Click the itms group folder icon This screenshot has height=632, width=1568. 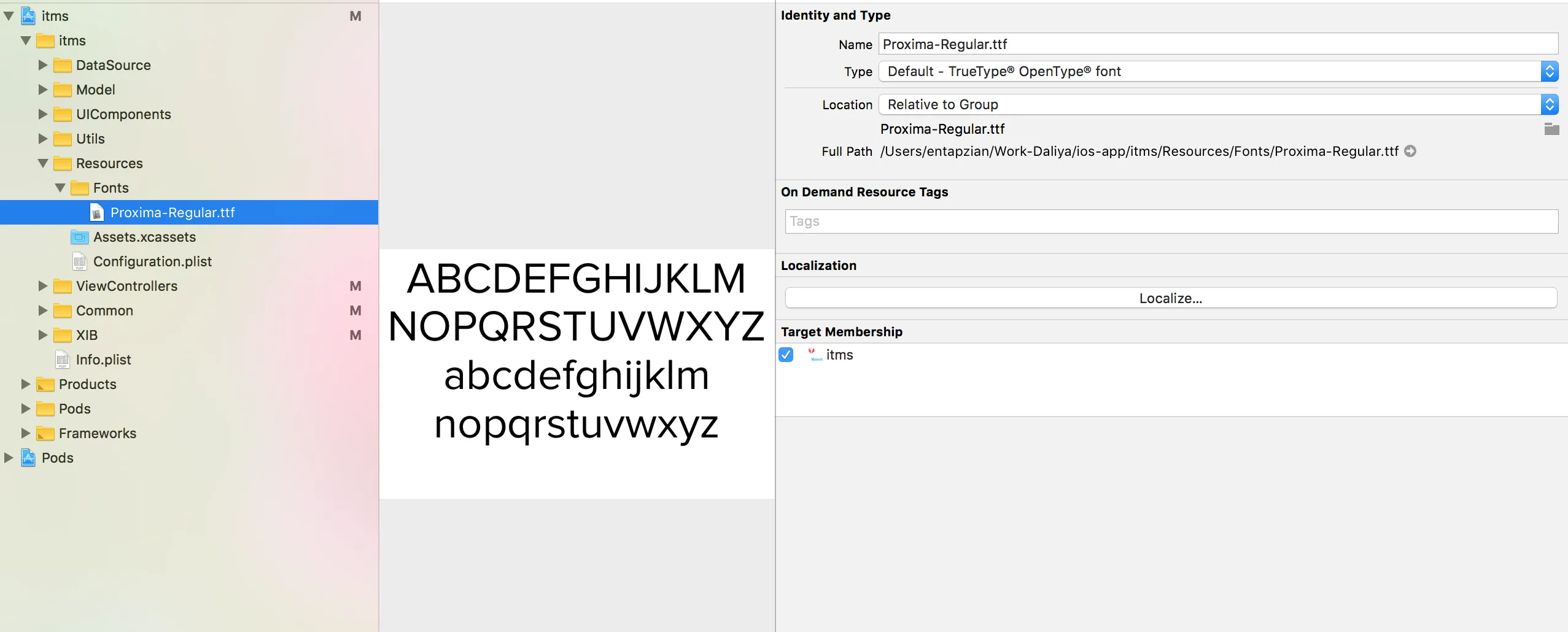tap(45, 40)
